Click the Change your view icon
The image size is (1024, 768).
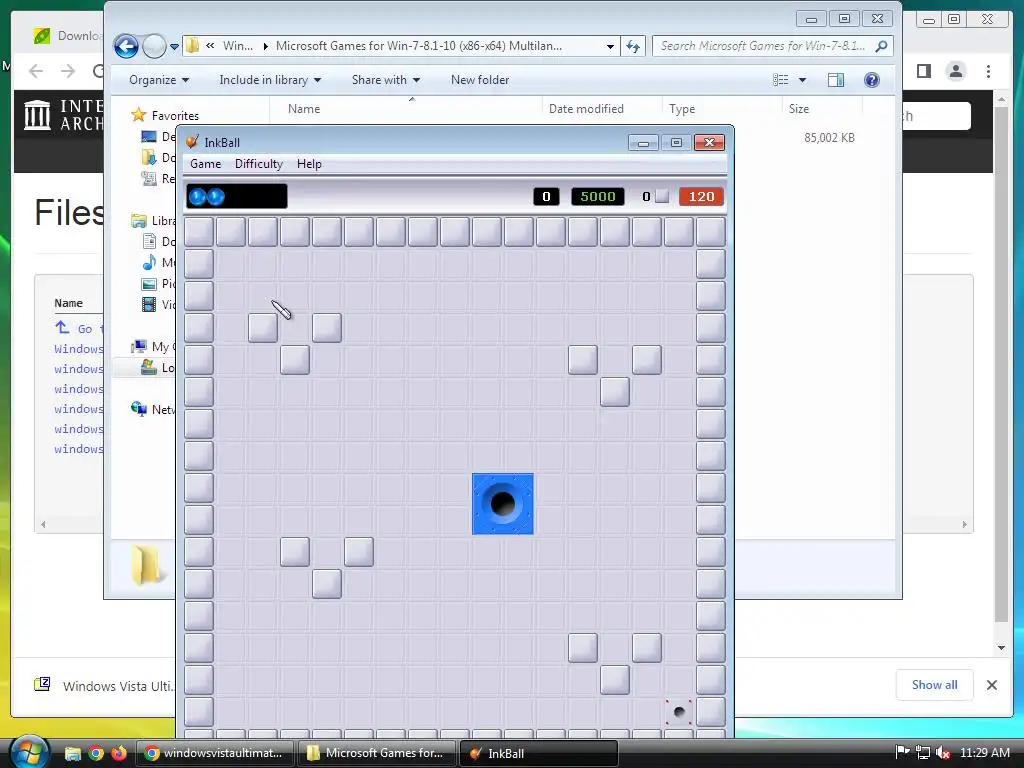click(x=780, y=80)
